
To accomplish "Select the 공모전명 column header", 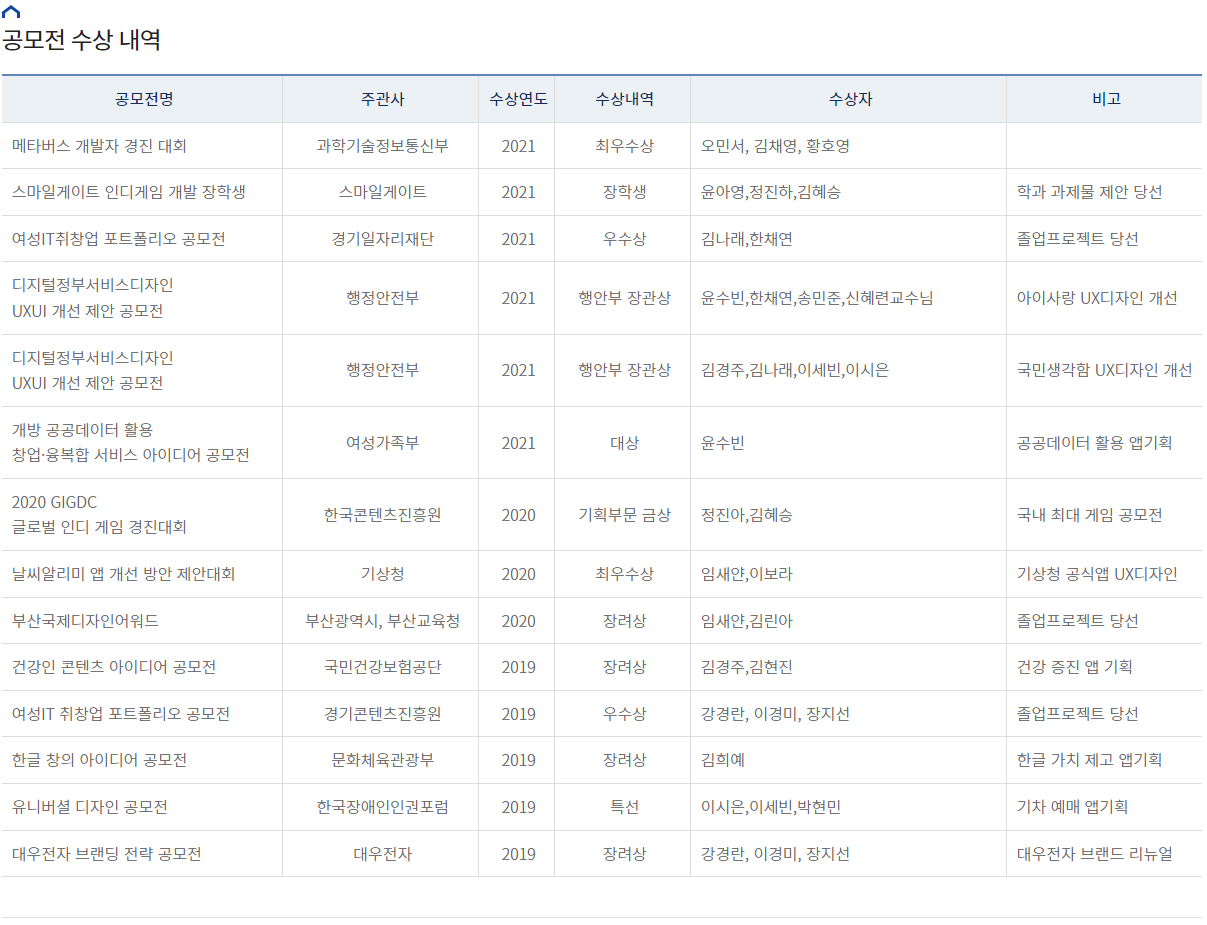I will point(143,99).
